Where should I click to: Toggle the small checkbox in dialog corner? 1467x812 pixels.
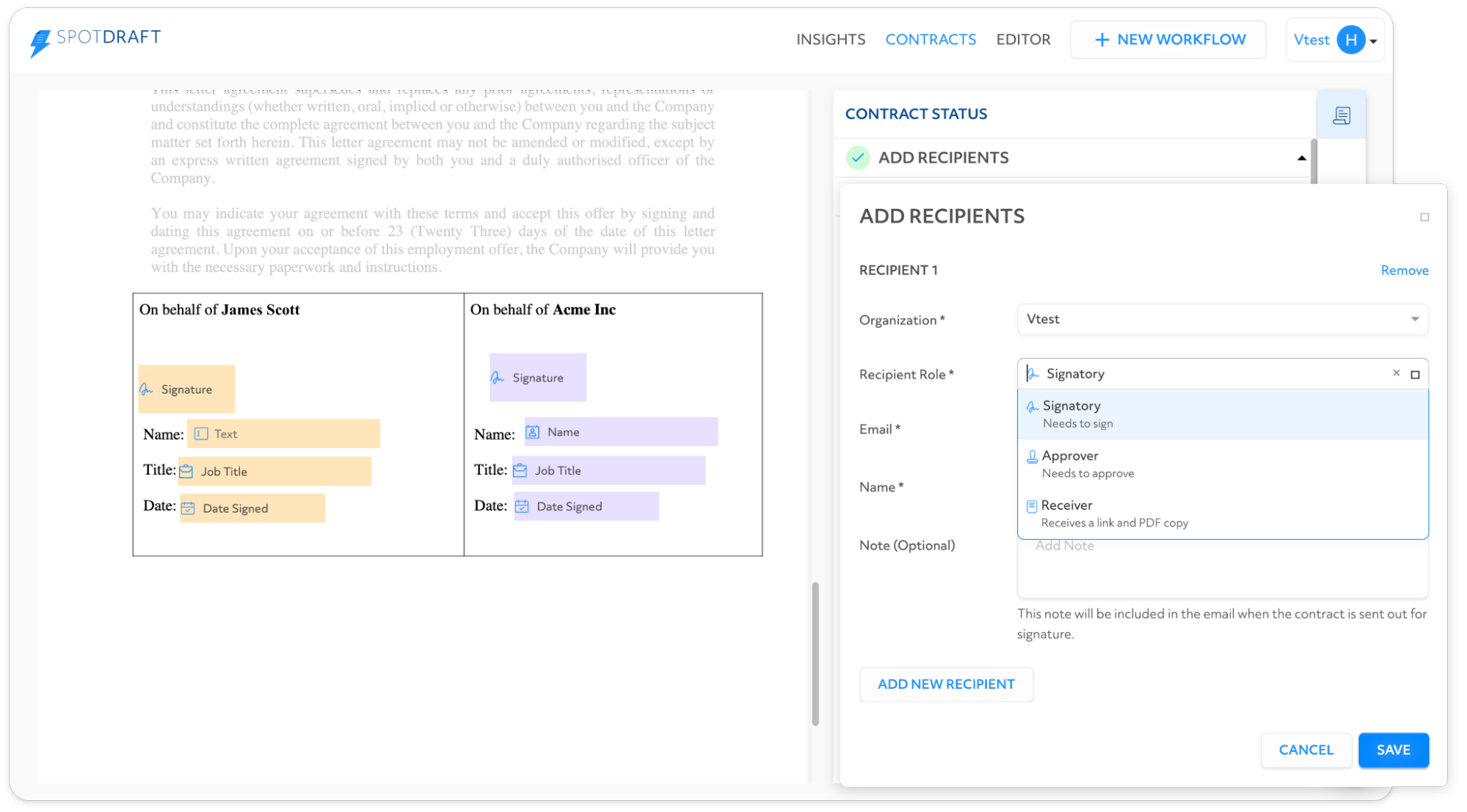tap(1424, 217)
